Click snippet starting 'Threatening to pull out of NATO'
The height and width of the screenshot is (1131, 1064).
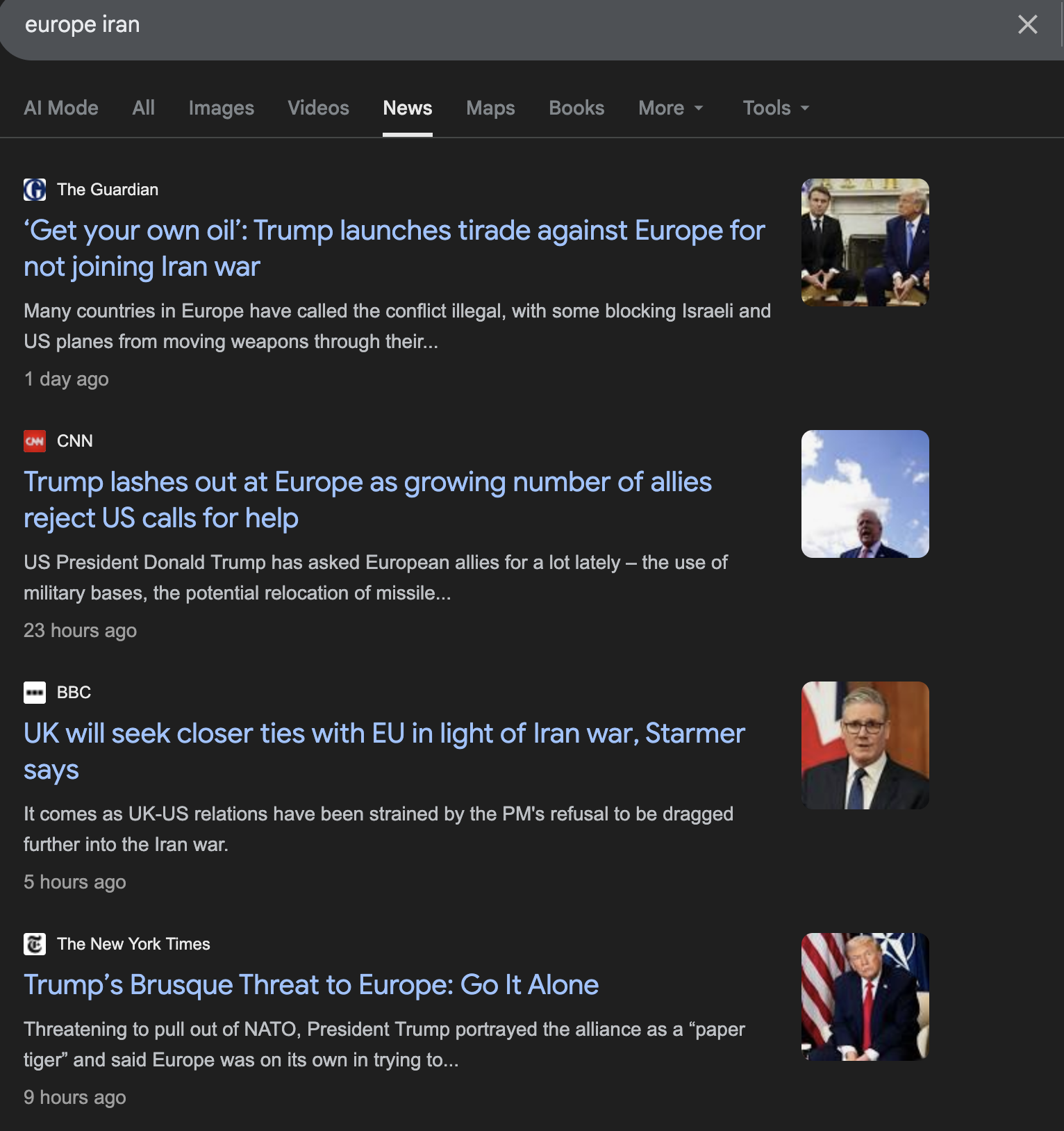pos(384,1045)
